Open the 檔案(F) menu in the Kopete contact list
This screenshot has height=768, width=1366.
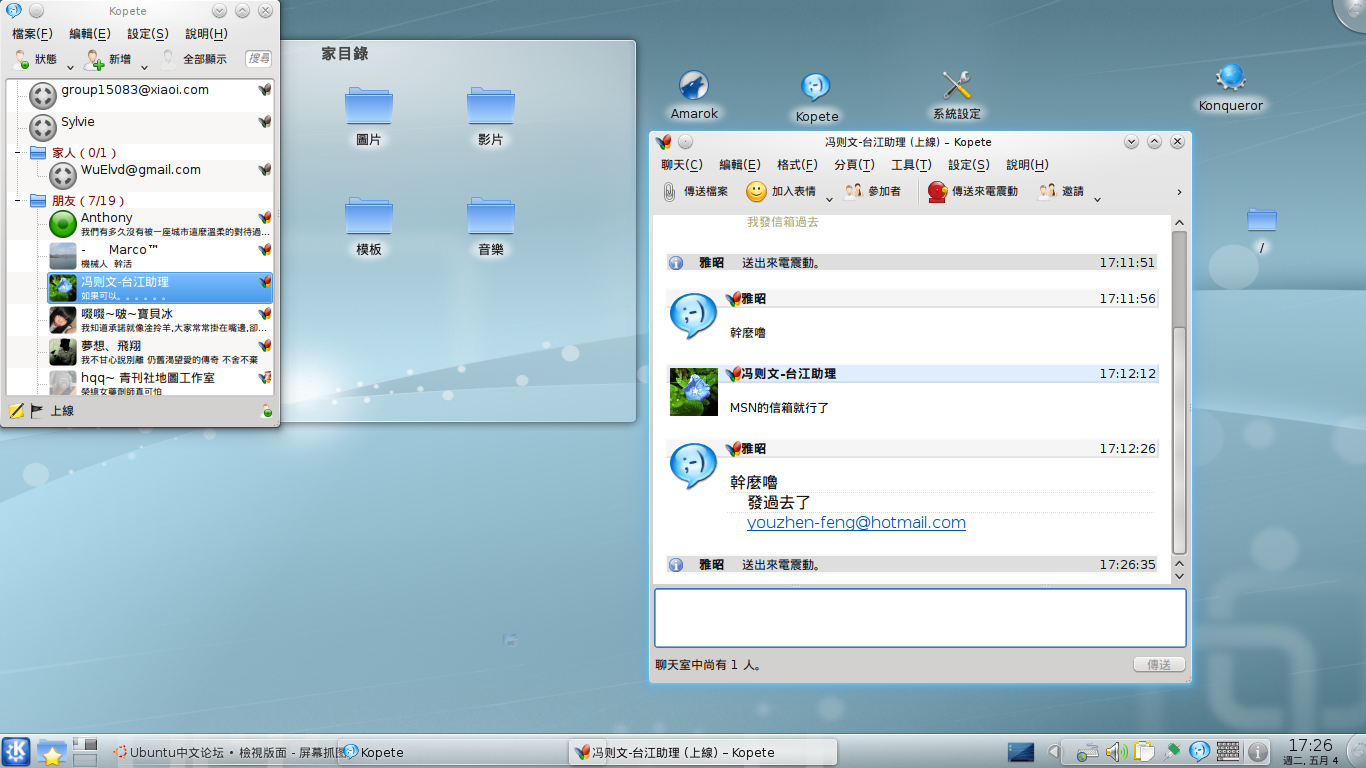32,34
